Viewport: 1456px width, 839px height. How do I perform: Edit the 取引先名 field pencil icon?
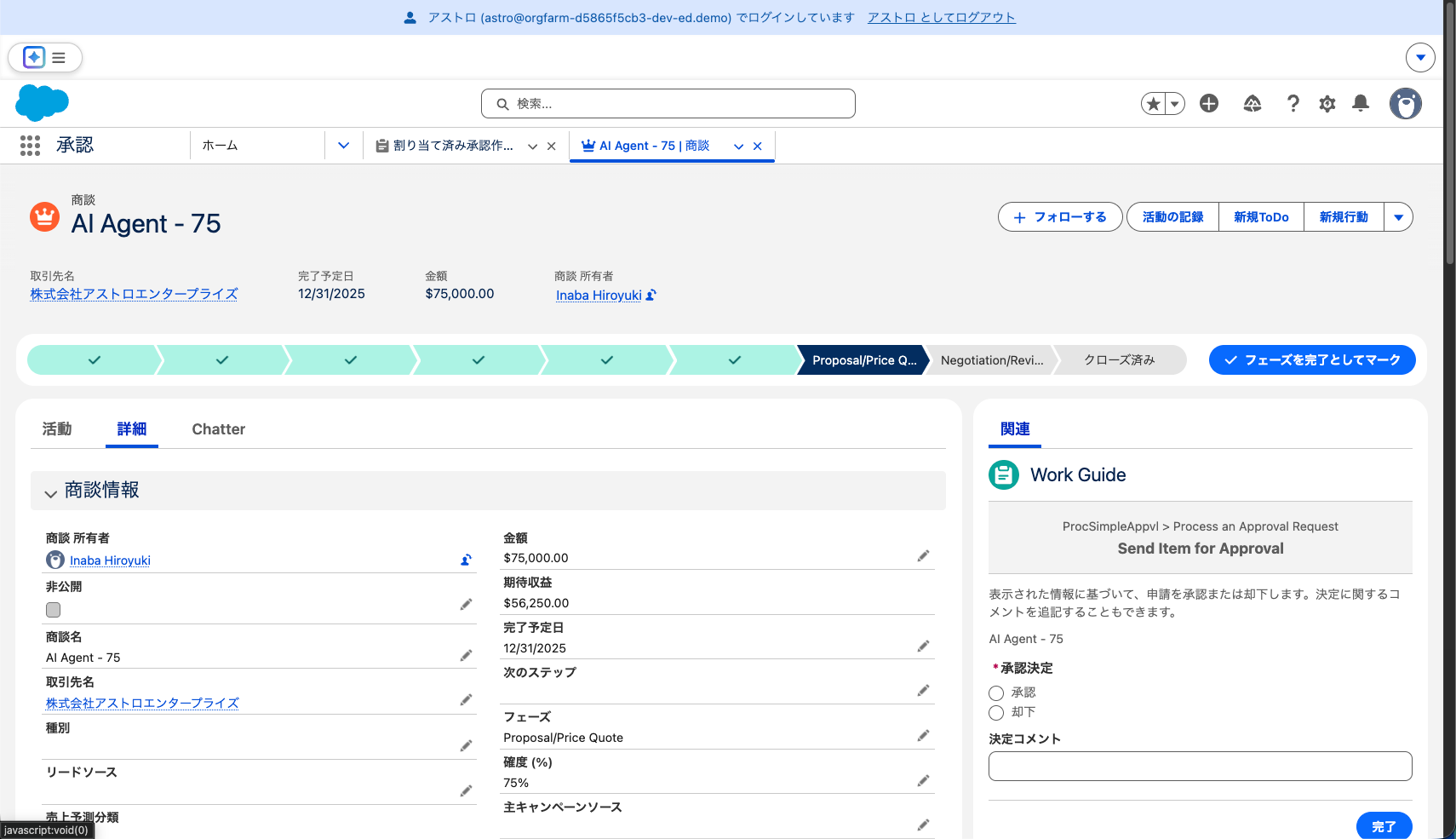pos(466,700)
